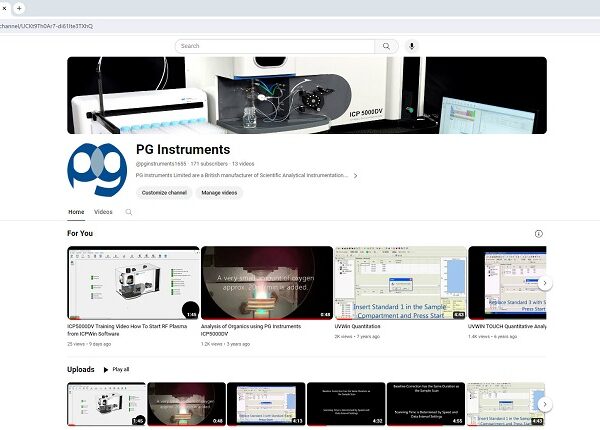This screenshot has height=430, width=600.
Task: Click the UVWIN TOUCH Quantitative title link
Action: pos(507,326)
